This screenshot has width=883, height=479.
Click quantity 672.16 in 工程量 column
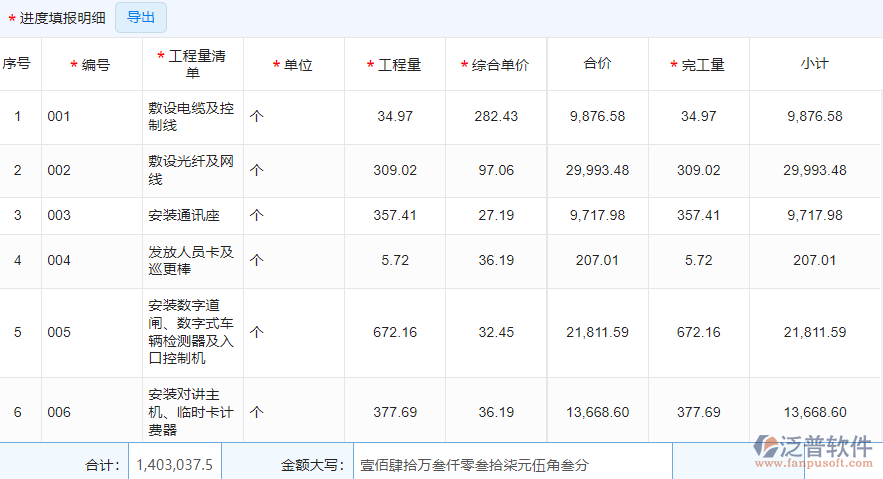(x=395, y=332)
